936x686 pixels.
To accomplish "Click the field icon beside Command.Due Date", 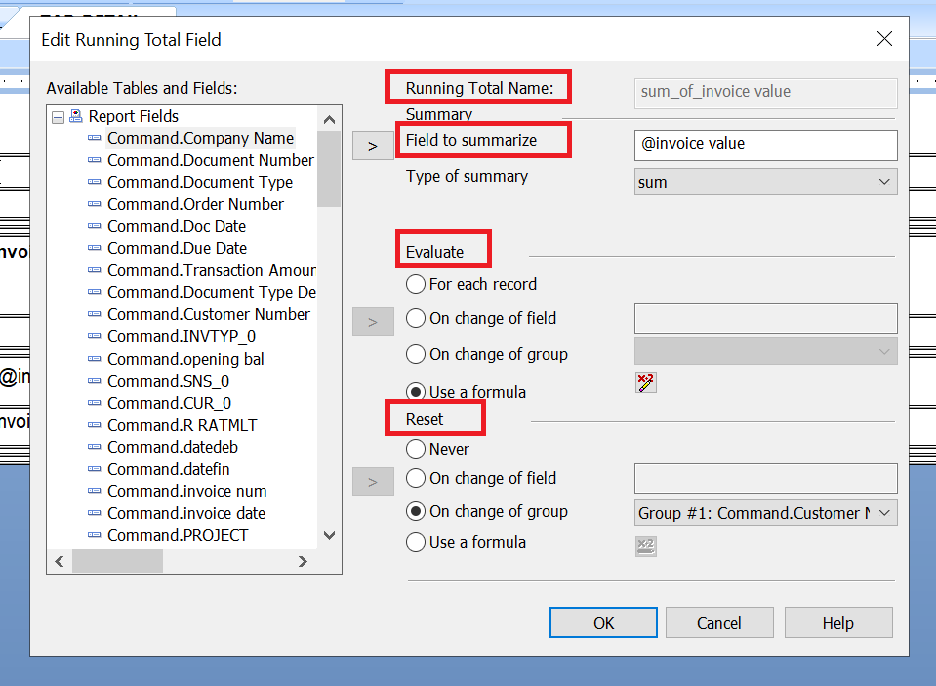I will (95, 248).
